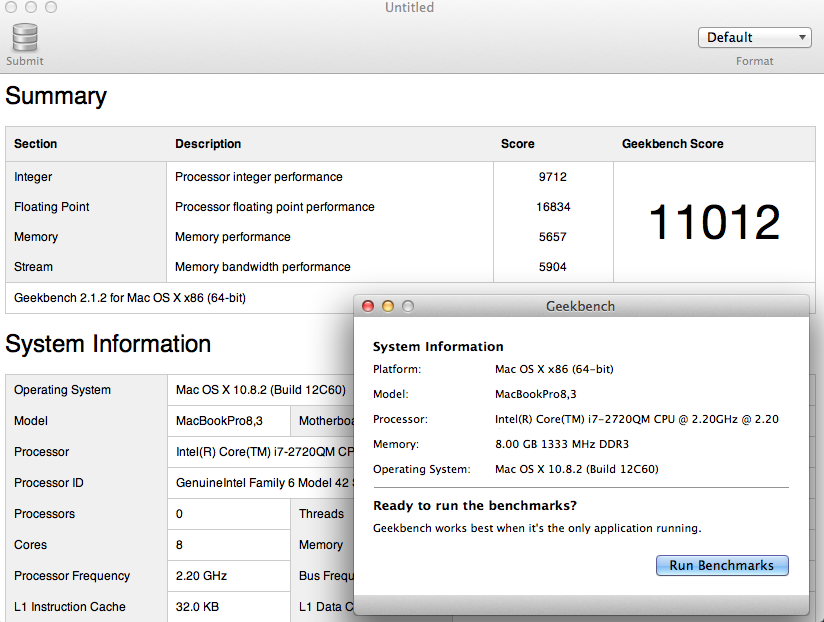Select the 2.20 GHz frequency value

pyautogui.click(x=201, y=576)
